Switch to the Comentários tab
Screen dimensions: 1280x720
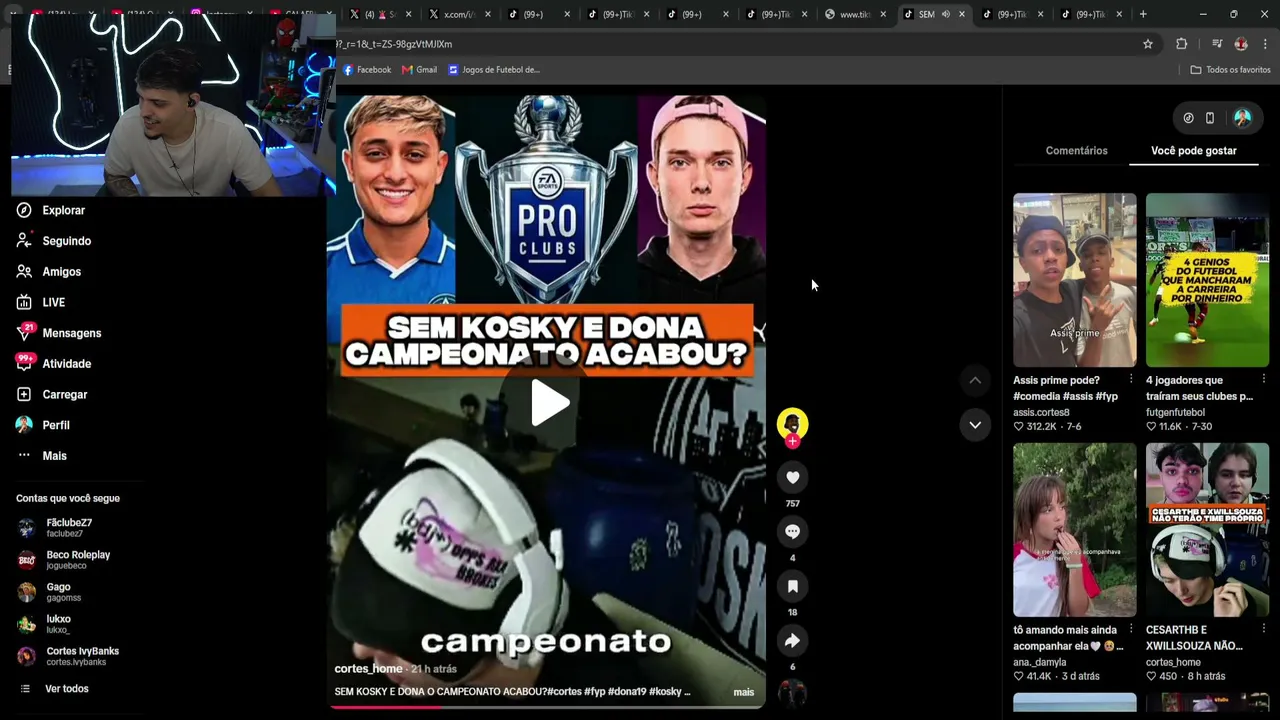point(1076,151)
